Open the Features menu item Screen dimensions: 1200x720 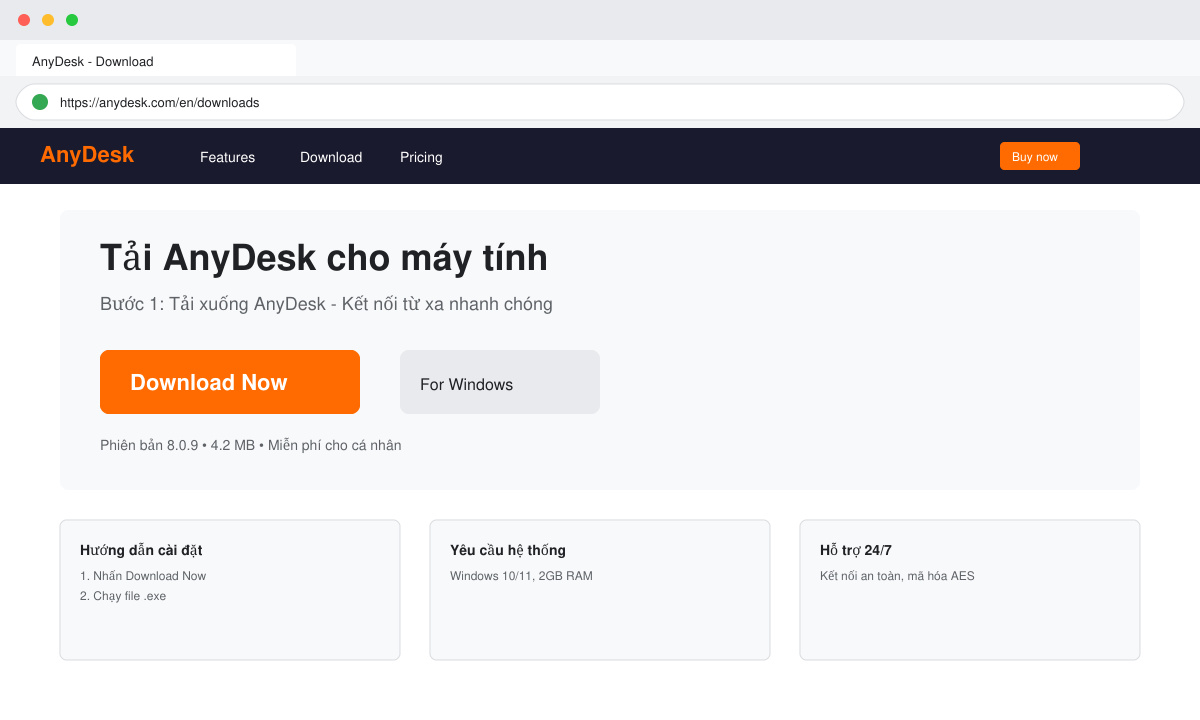click(x=227, y=157)
